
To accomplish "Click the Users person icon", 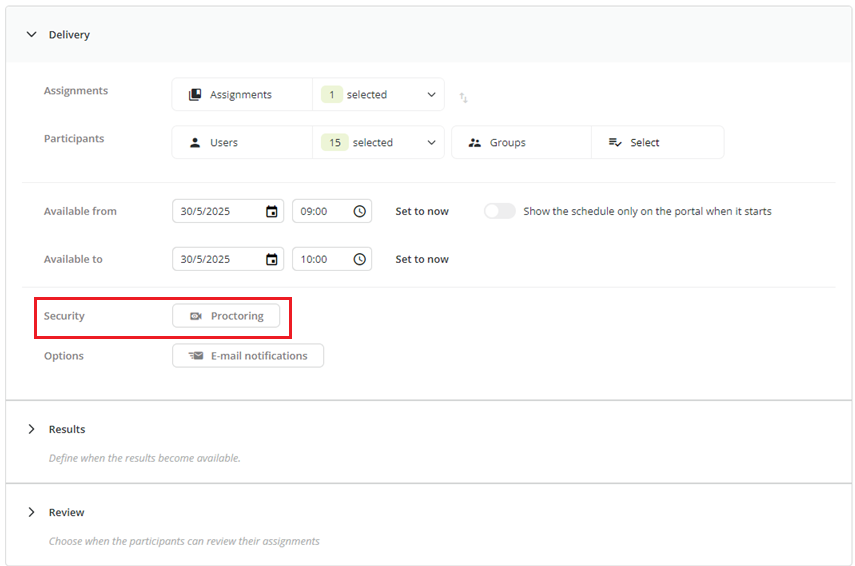I will (195, 143).
